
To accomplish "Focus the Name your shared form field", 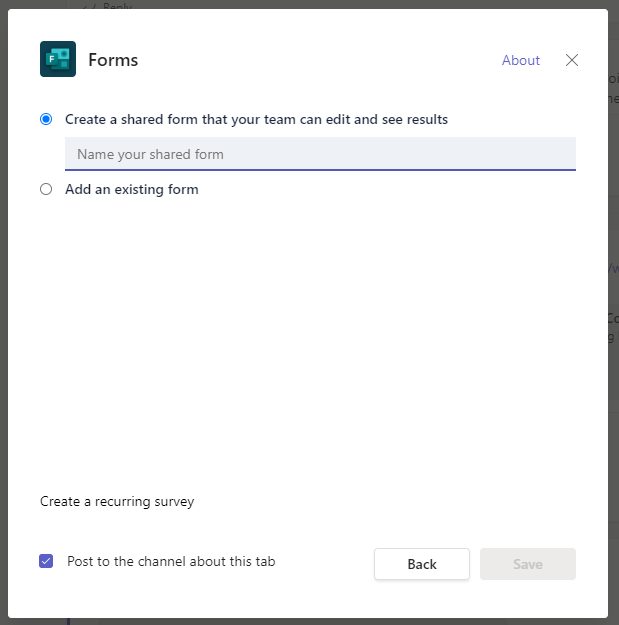I will (320, 154).
